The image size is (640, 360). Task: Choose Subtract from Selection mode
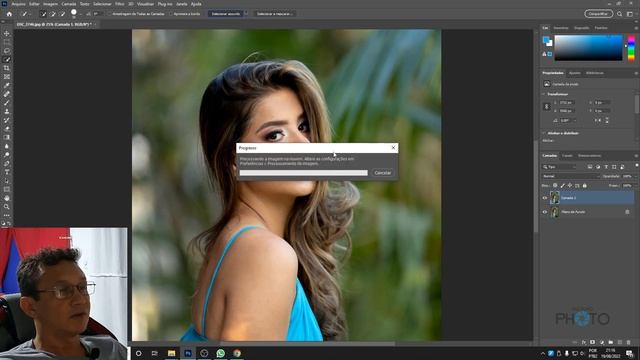(62, 14)
